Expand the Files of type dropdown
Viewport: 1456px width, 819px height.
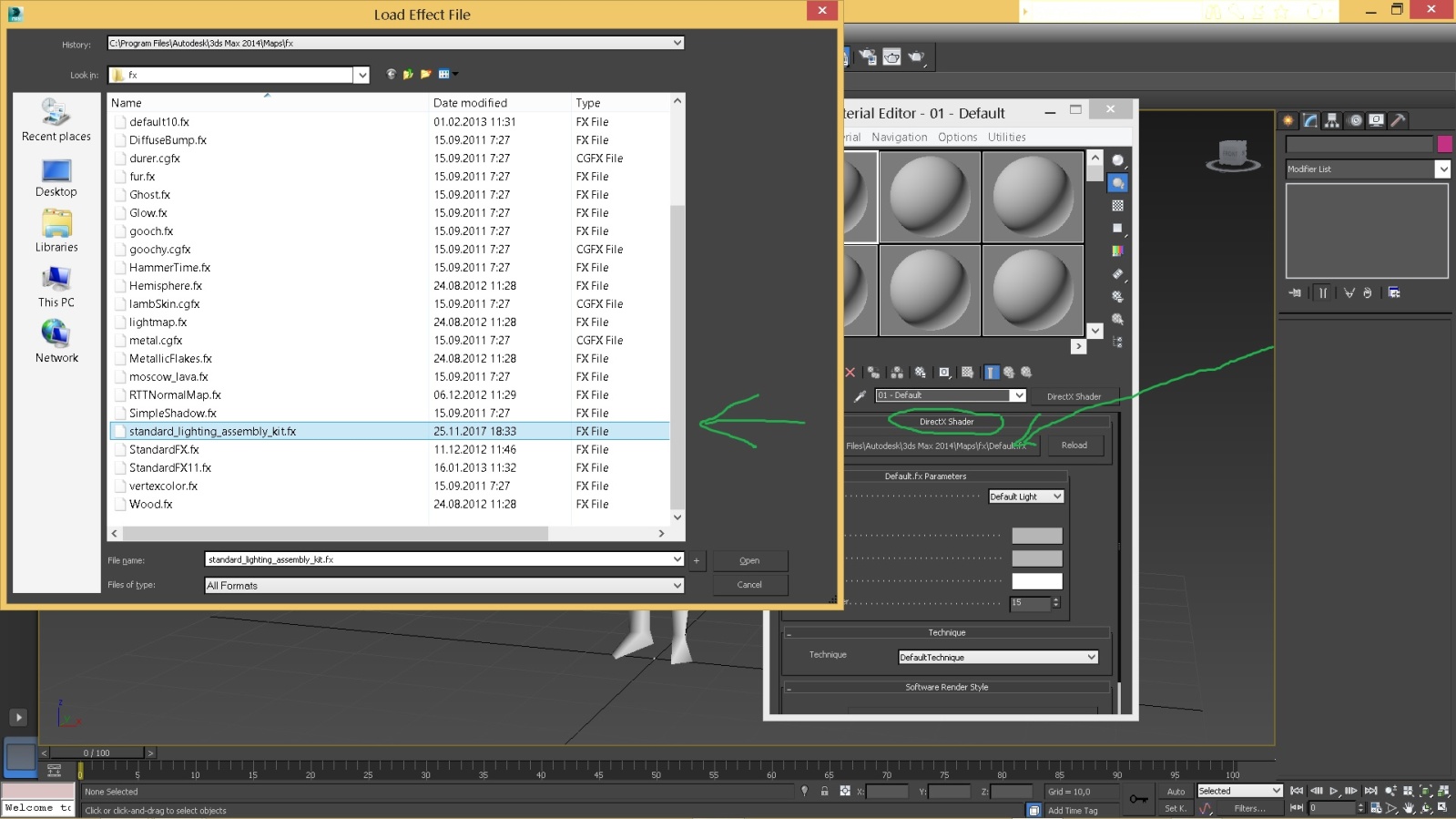[x=677, y=586]
